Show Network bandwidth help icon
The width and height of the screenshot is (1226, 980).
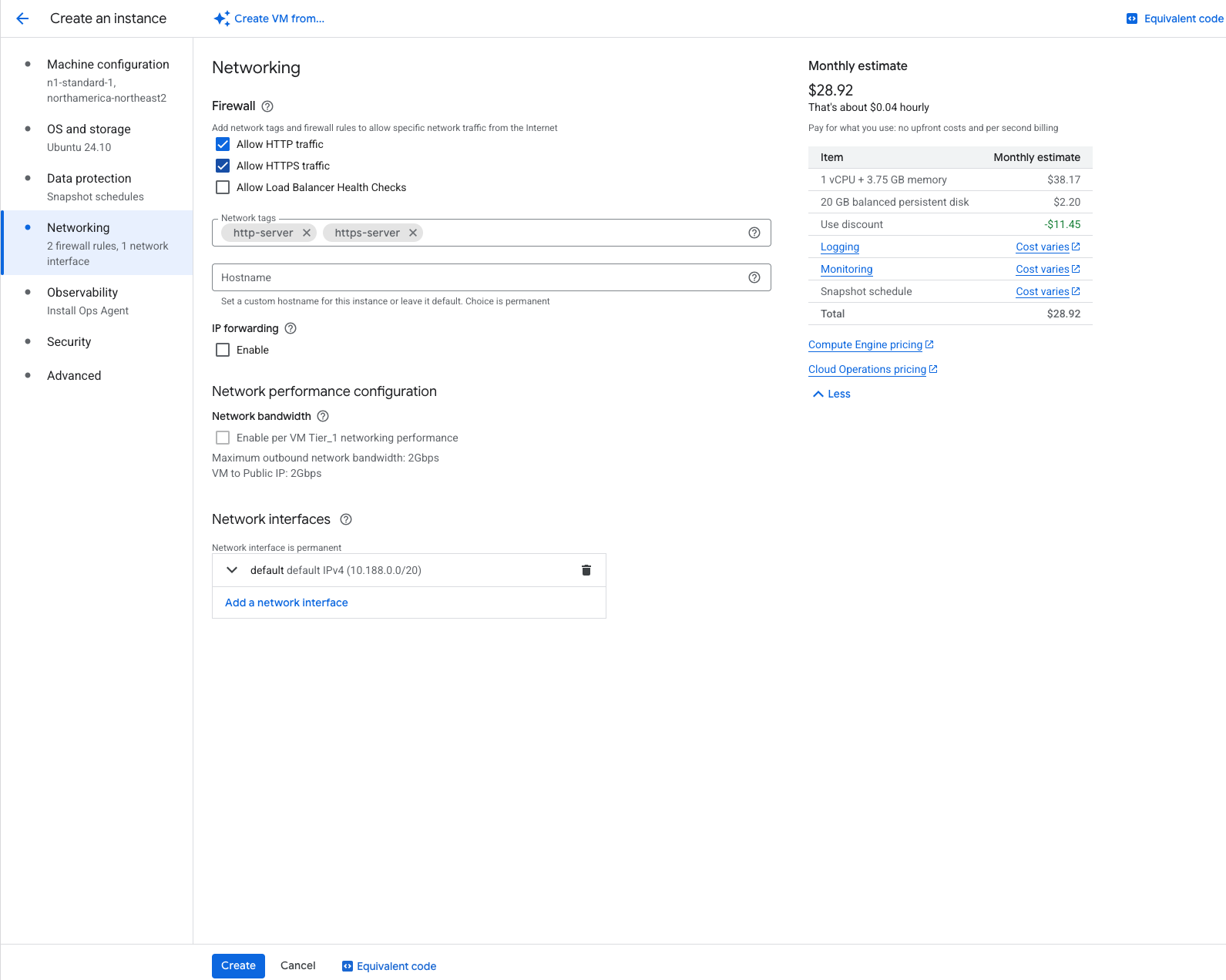pos(323,416)
